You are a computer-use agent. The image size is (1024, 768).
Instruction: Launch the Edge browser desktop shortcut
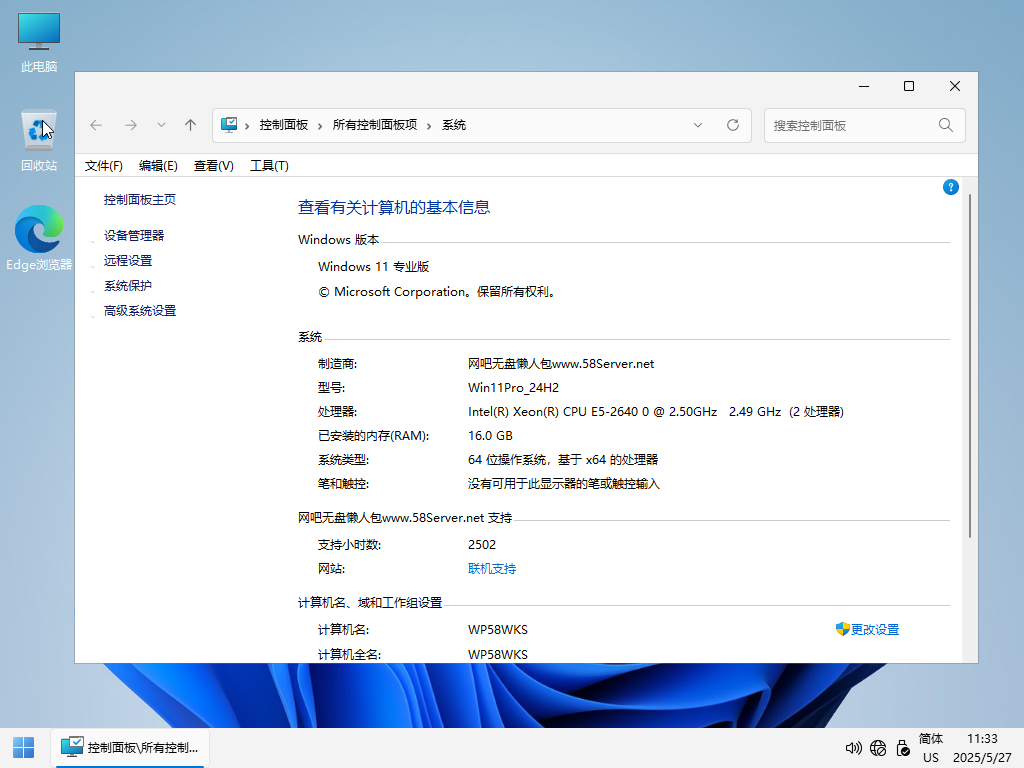(x=39, y=238)
